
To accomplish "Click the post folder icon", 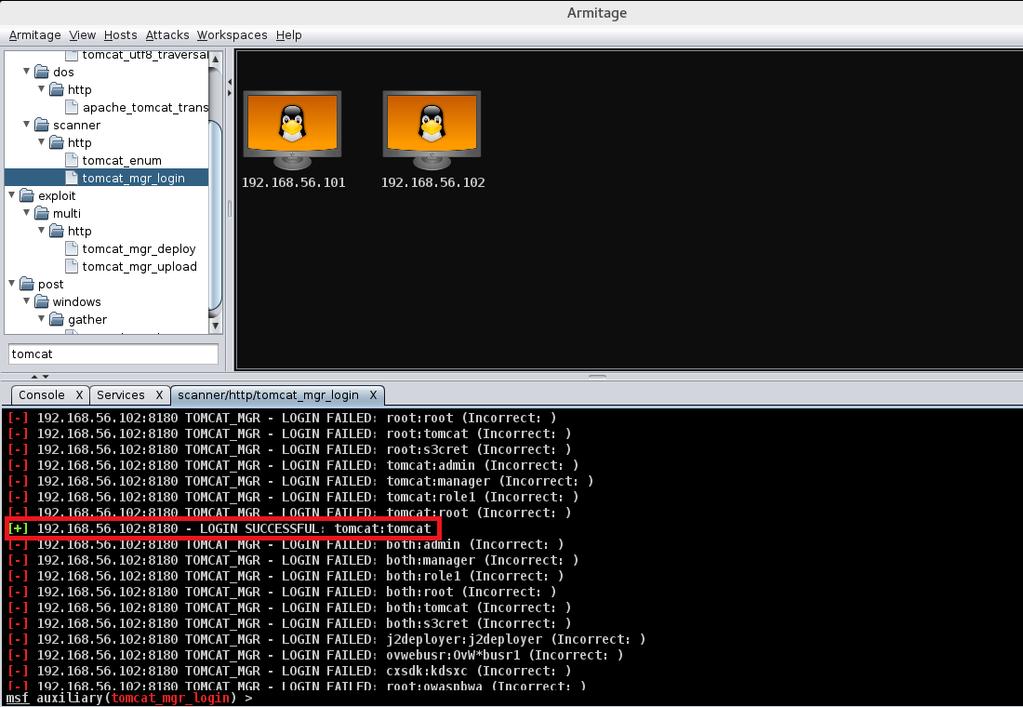I will point(27,284).
